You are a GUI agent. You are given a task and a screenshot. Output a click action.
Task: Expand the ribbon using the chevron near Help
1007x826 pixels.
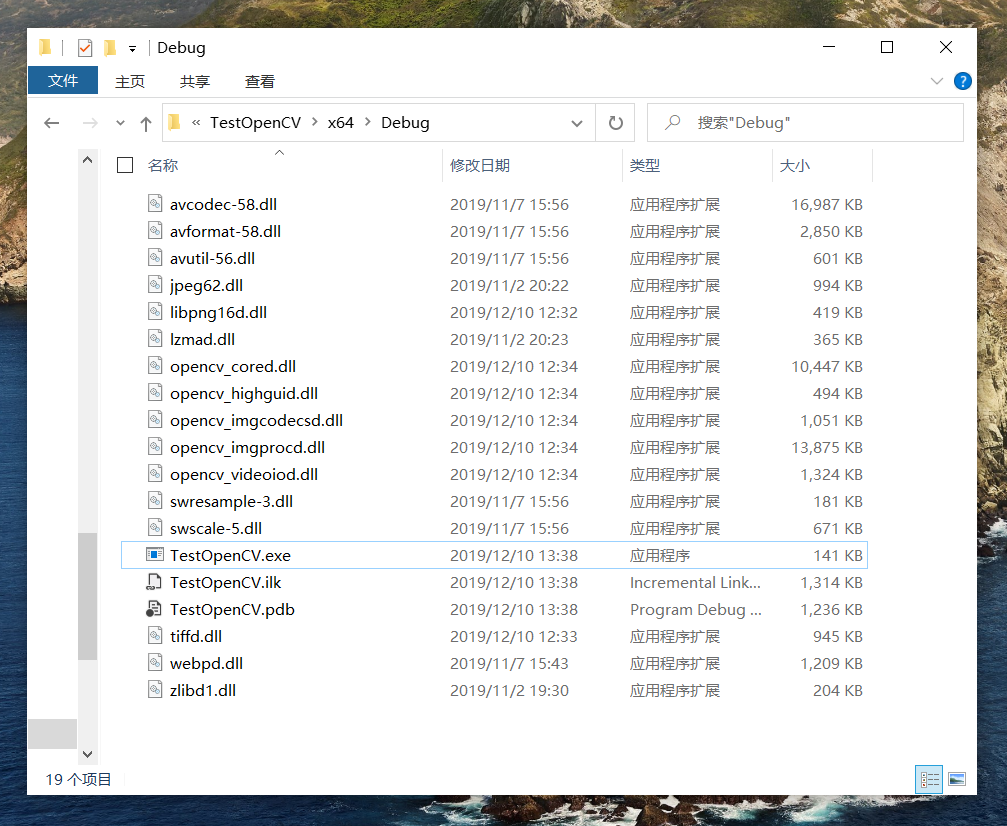[x=937, y=81]
